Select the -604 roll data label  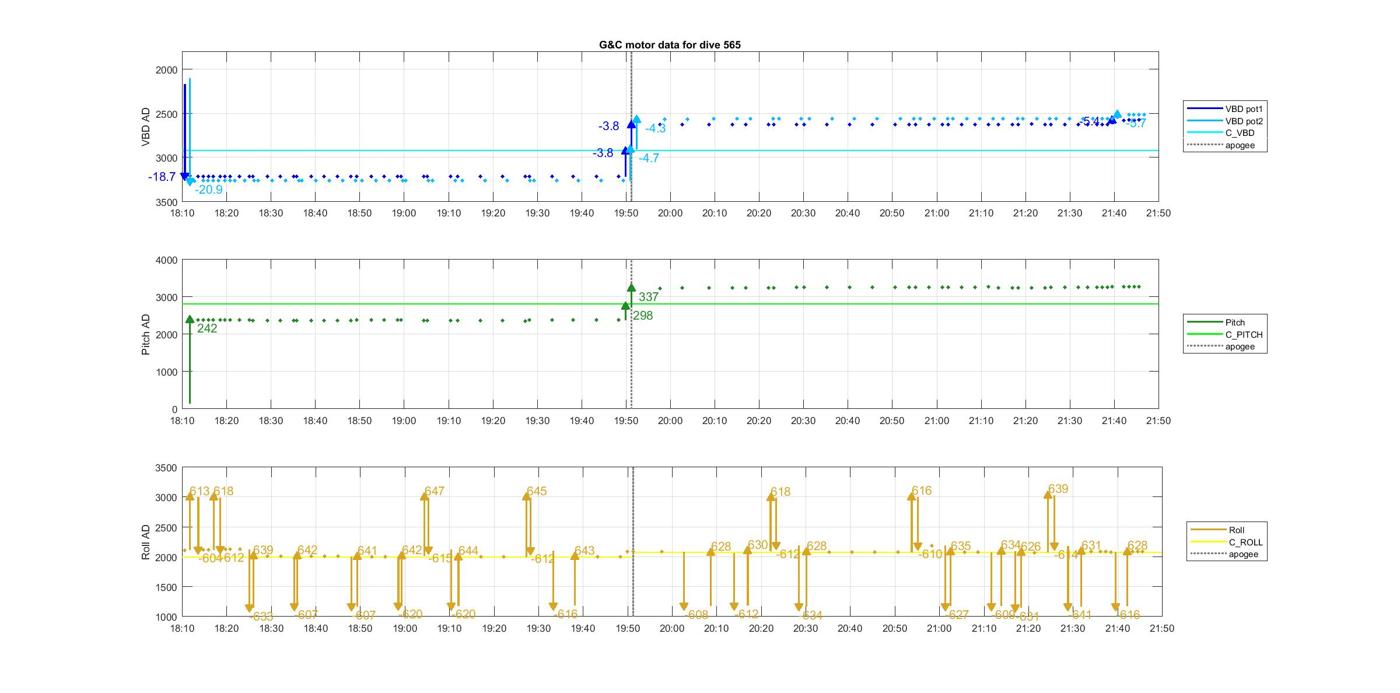tap(208, 559)
